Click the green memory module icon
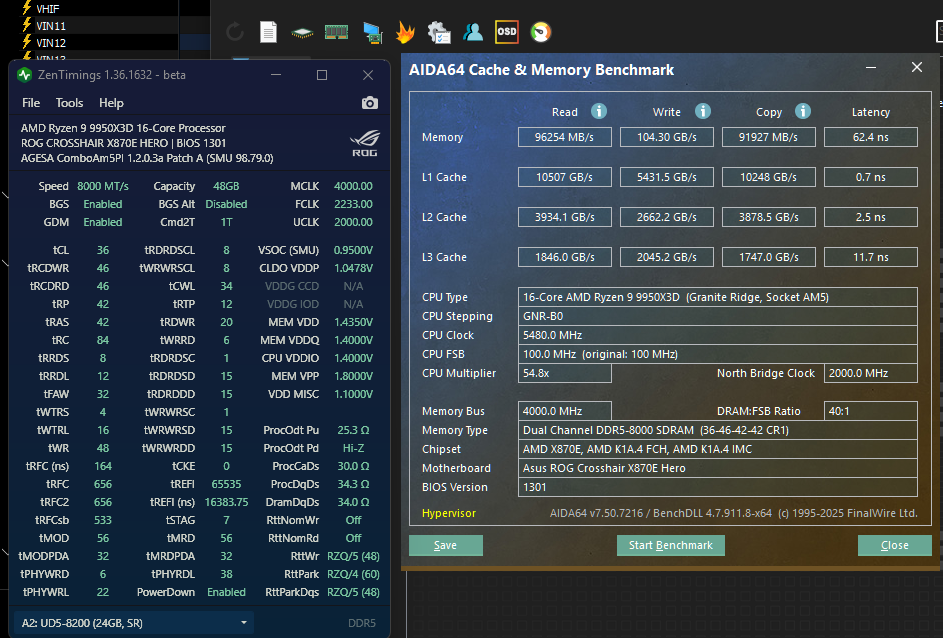The image size is (943, 638). (336, 32)
